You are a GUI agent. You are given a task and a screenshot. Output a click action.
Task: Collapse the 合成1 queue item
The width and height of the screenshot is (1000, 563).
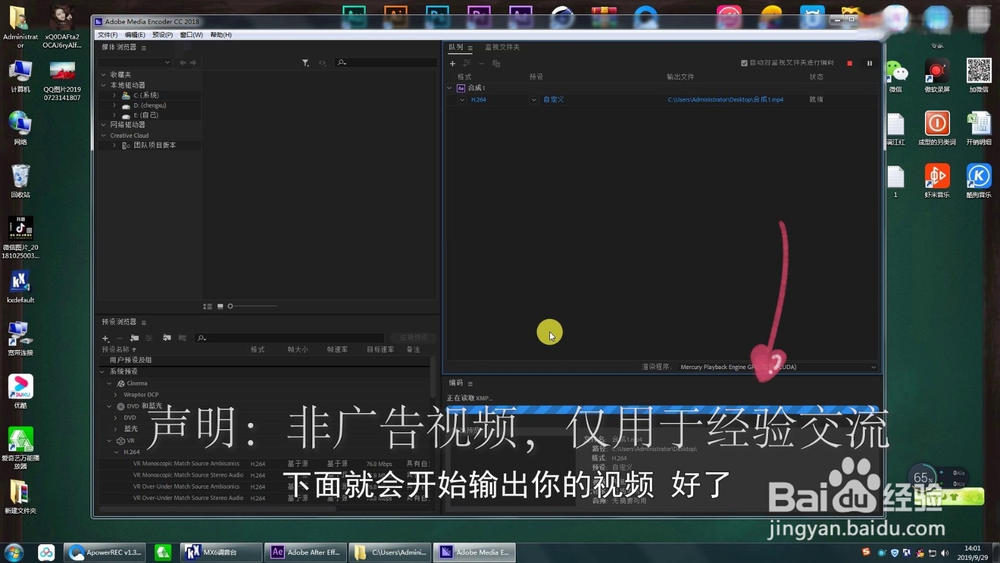tap(450, 88)
